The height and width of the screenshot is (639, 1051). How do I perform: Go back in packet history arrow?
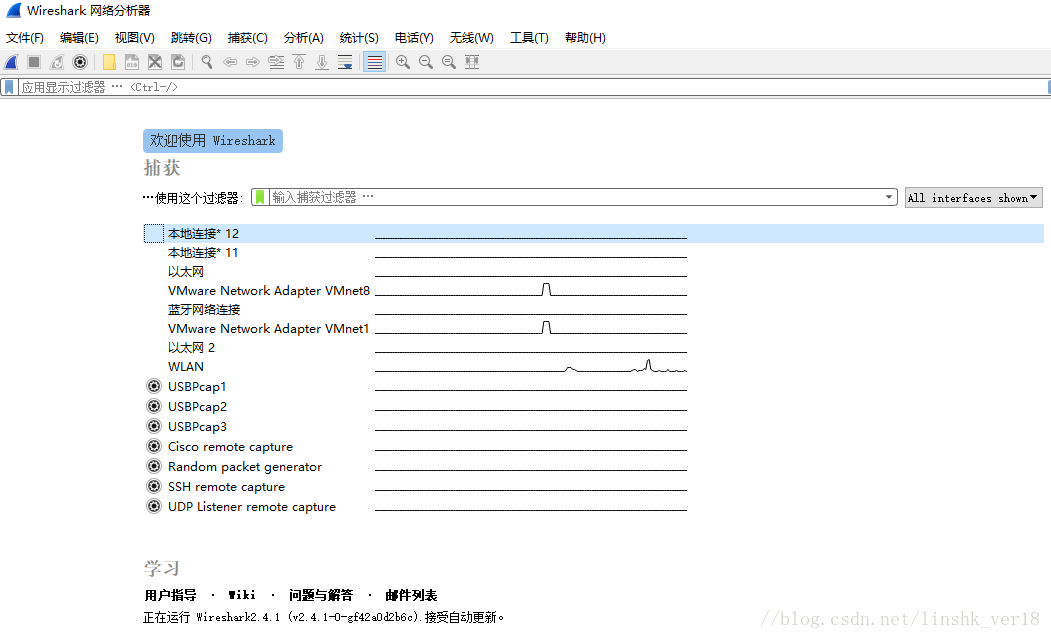(230, 62)
